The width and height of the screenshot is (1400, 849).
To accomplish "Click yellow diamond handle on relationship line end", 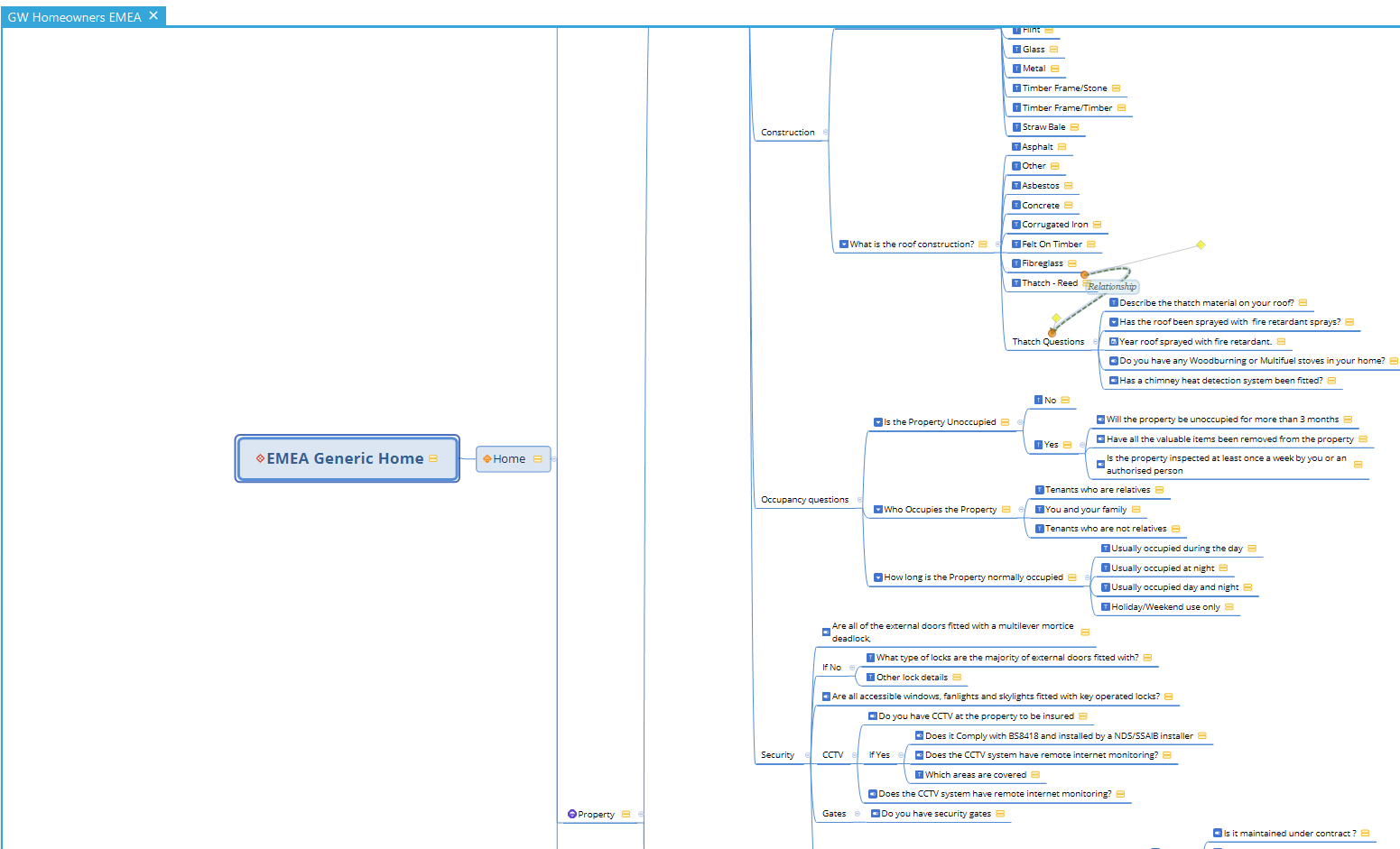I will click(1201, 245).
